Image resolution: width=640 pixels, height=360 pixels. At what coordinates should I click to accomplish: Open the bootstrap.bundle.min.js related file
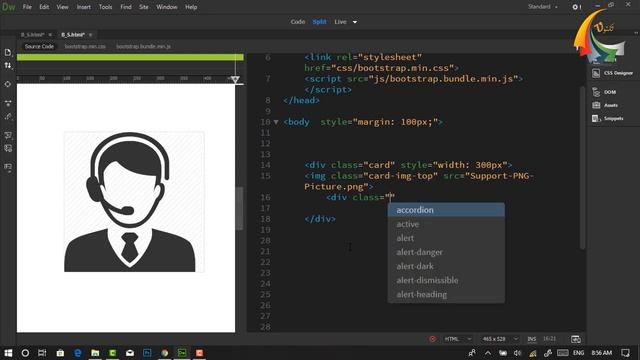pyautogui.click(x=143, y=47)
